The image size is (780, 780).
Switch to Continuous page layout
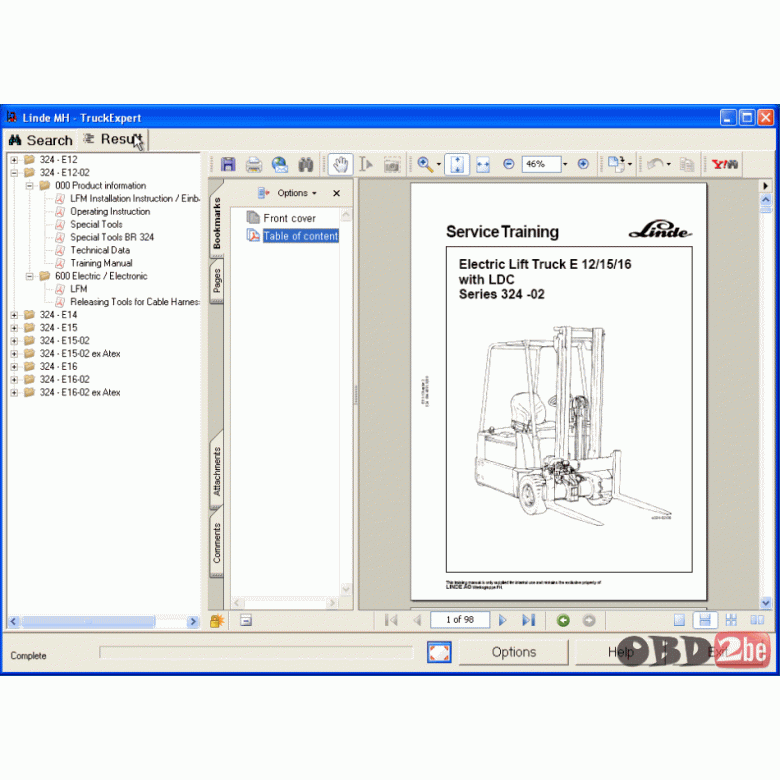click(x=705, y=620)
